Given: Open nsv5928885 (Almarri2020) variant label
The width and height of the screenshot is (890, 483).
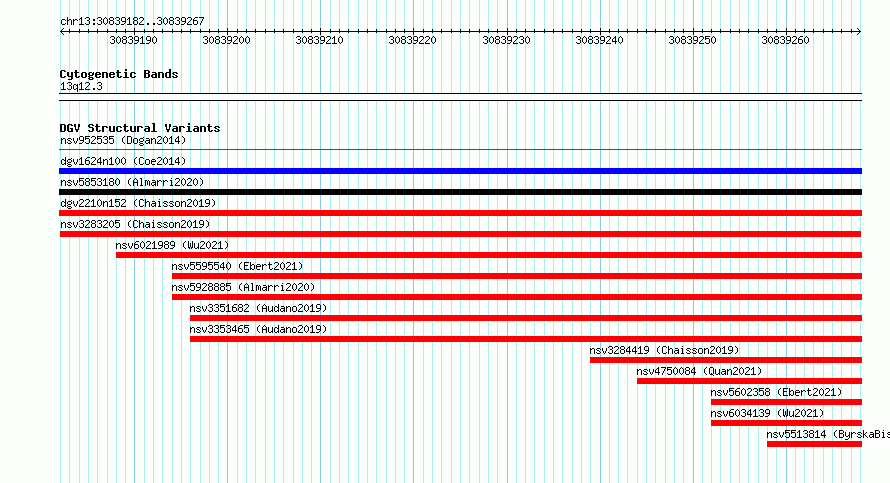Looking at the screenshot, I should coord(244,287).
